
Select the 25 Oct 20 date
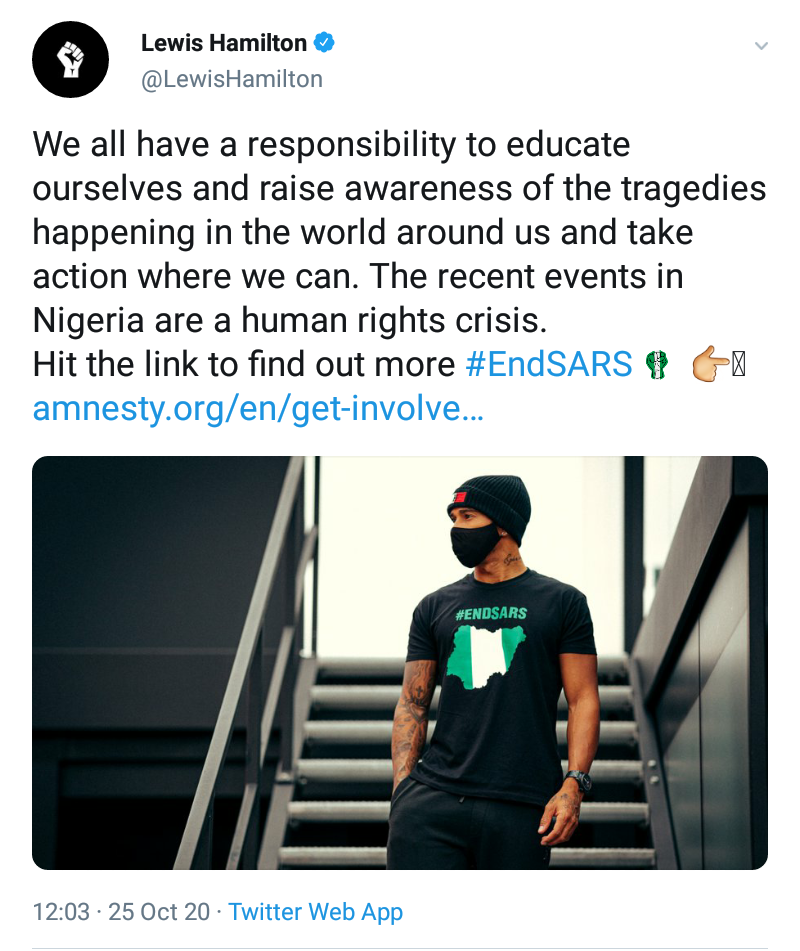pyautogui.click(x=161, y=912)
